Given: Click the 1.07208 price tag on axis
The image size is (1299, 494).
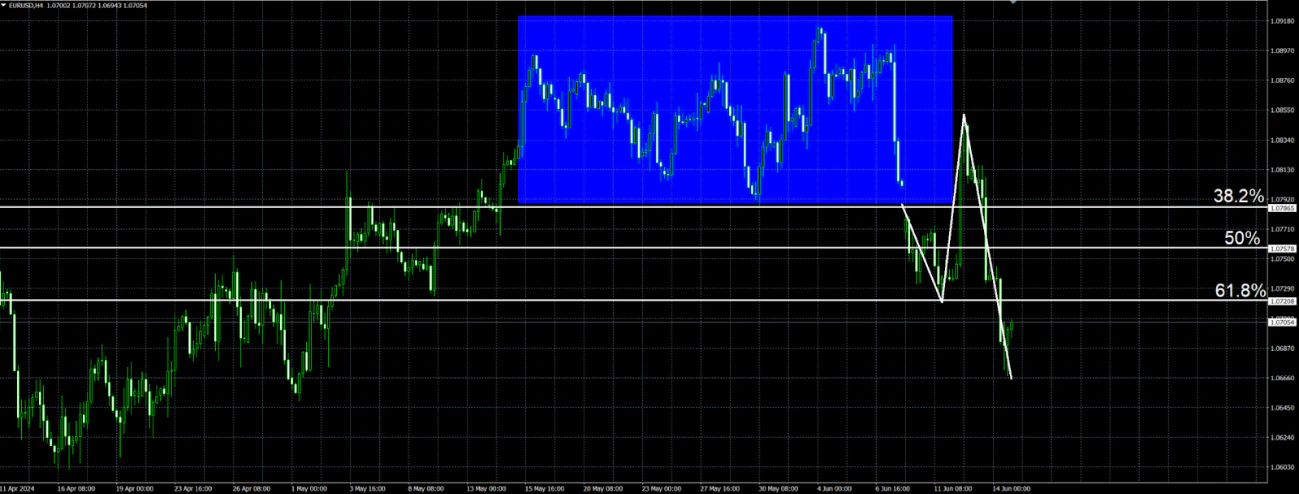Looking at the screenshot, I should tap(1282, 301).
